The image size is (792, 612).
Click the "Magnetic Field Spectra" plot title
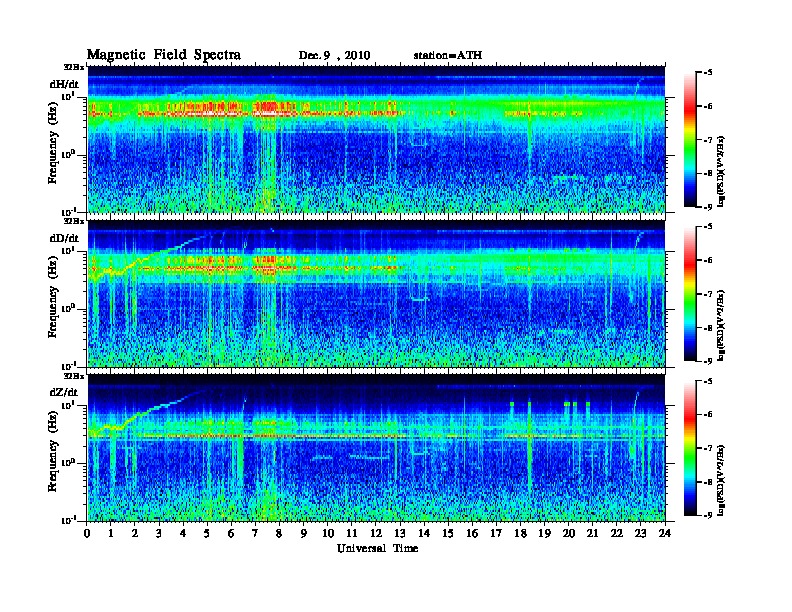pyautogui.click(x=163, y=55)
